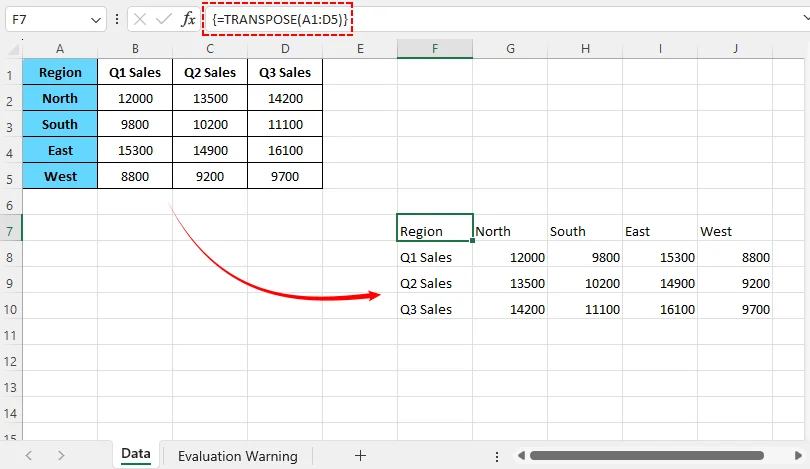Click cell B5 with value 8800
The image size is (810, 469).
tap(135, 176)
